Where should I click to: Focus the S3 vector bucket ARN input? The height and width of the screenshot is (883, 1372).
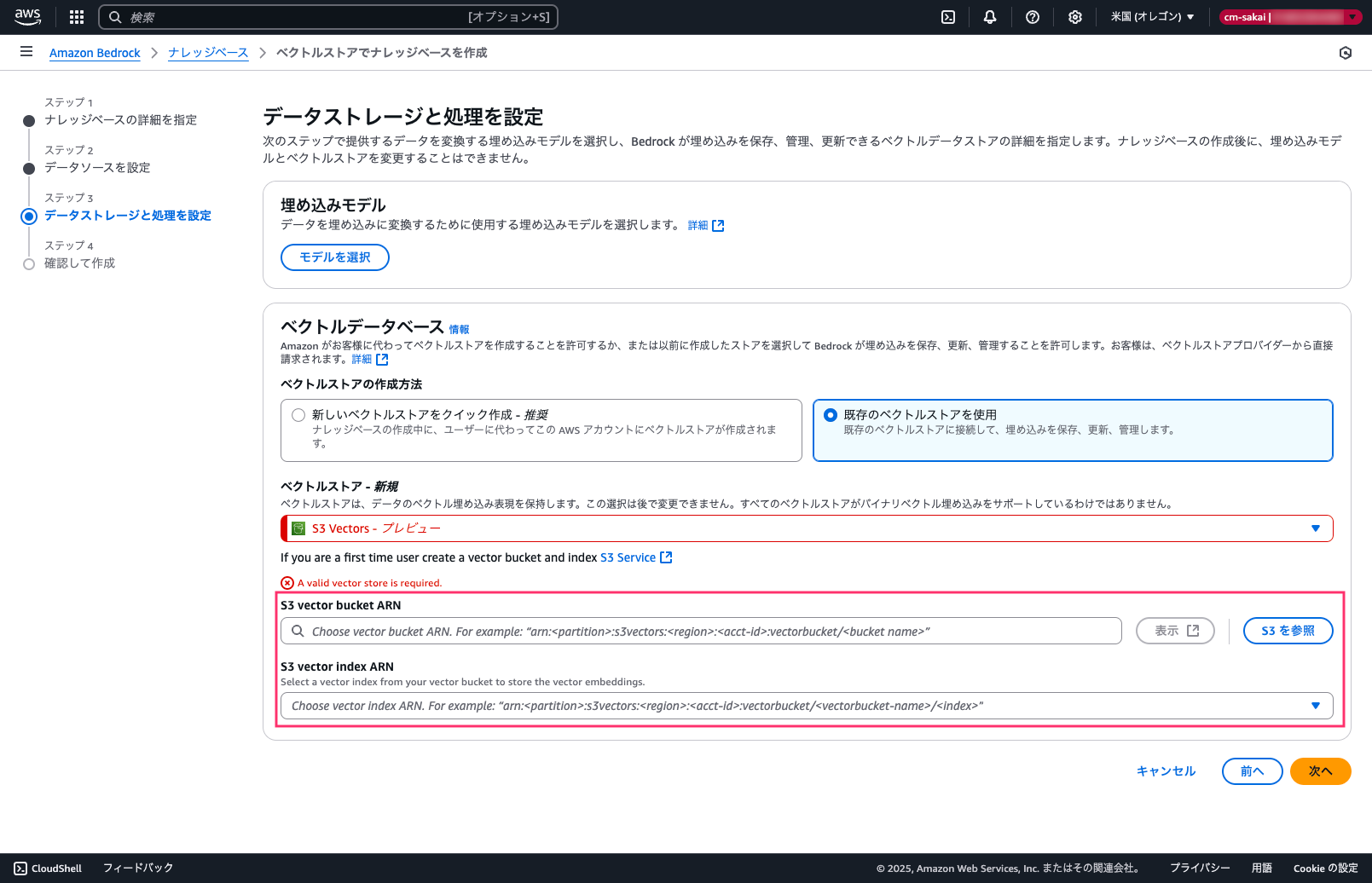coord(701,631)
